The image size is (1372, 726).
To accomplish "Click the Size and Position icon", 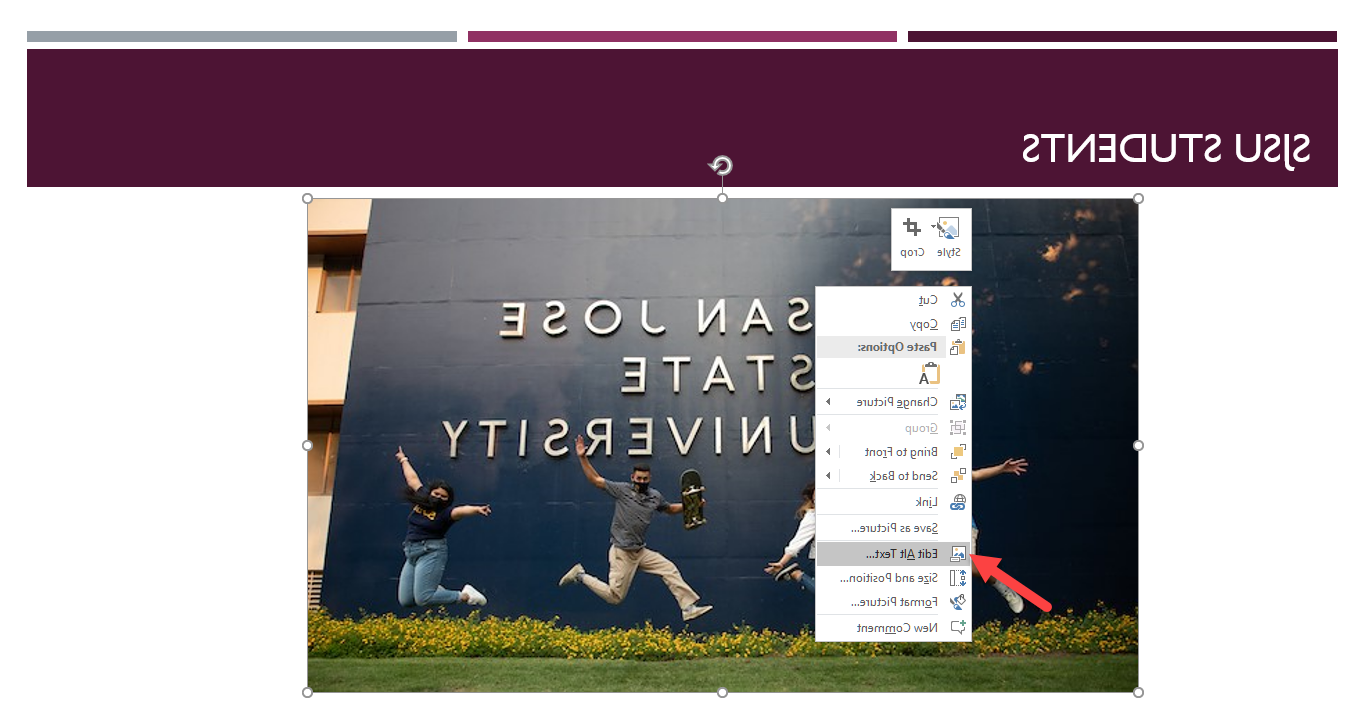I will pyautogui.click(x=958, y=578).
